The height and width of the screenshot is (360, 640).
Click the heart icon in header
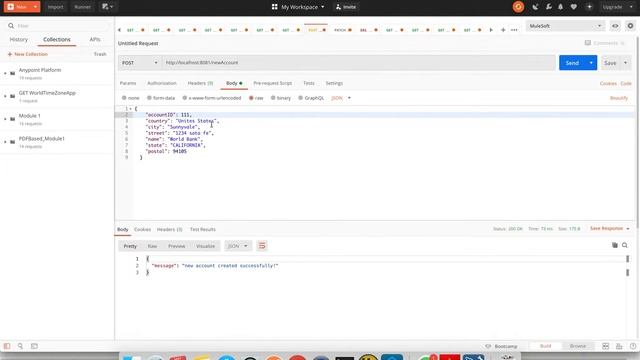(574, 7)
